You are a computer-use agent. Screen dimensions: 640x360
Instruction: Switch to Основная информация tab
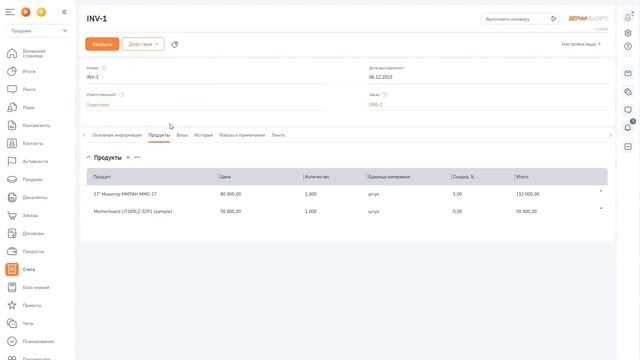click(x=117, y=135)
